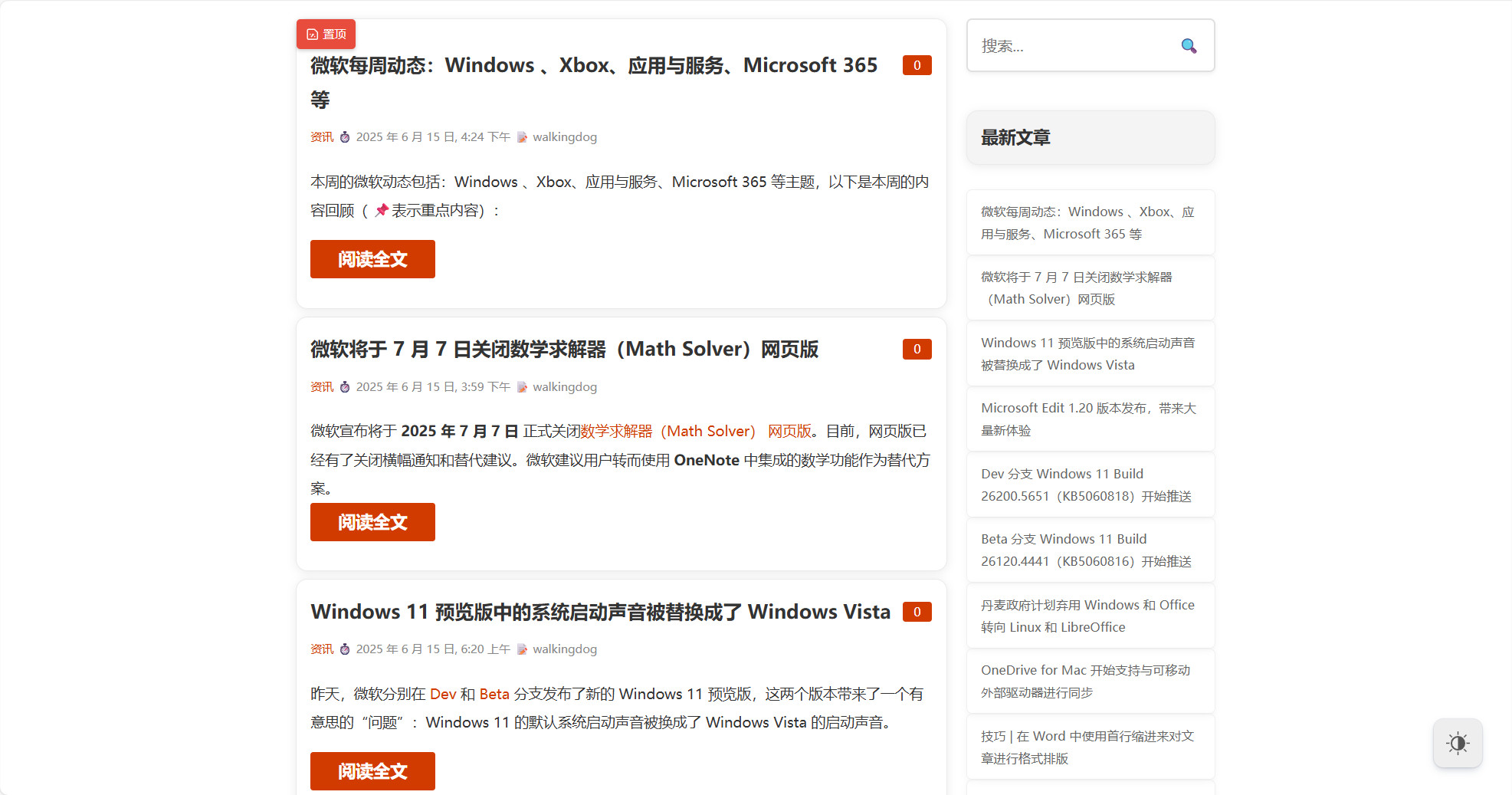Click the author icon on the 3:59 下午 post
The image size is (1512, 795).
[522, 387]
